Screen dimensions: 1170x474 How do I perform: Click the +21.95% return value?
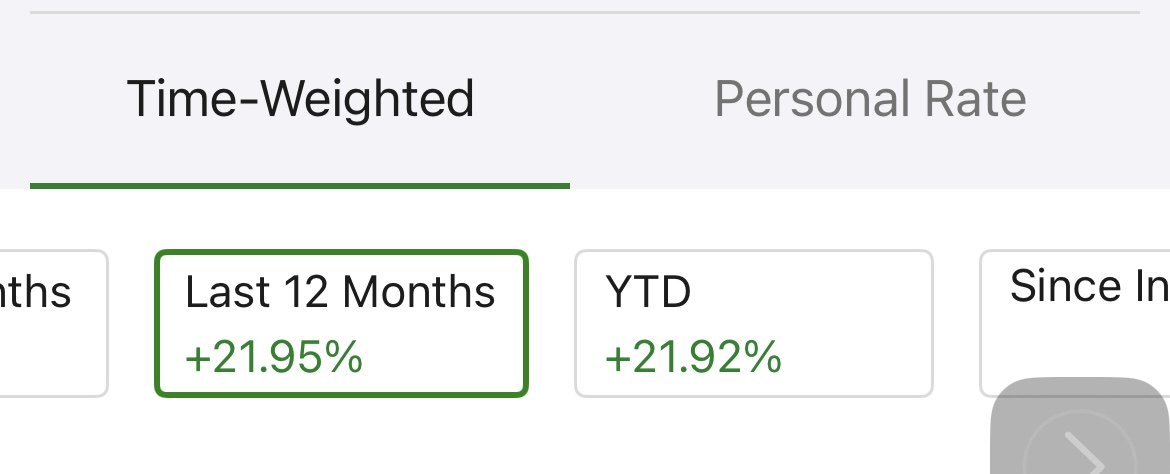tap(274, 357)
